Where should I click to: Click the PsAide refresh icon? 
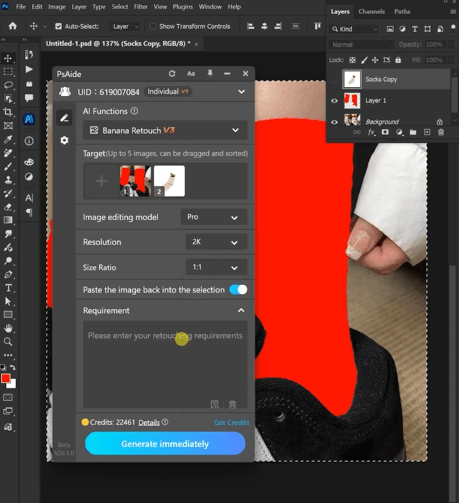172,74
